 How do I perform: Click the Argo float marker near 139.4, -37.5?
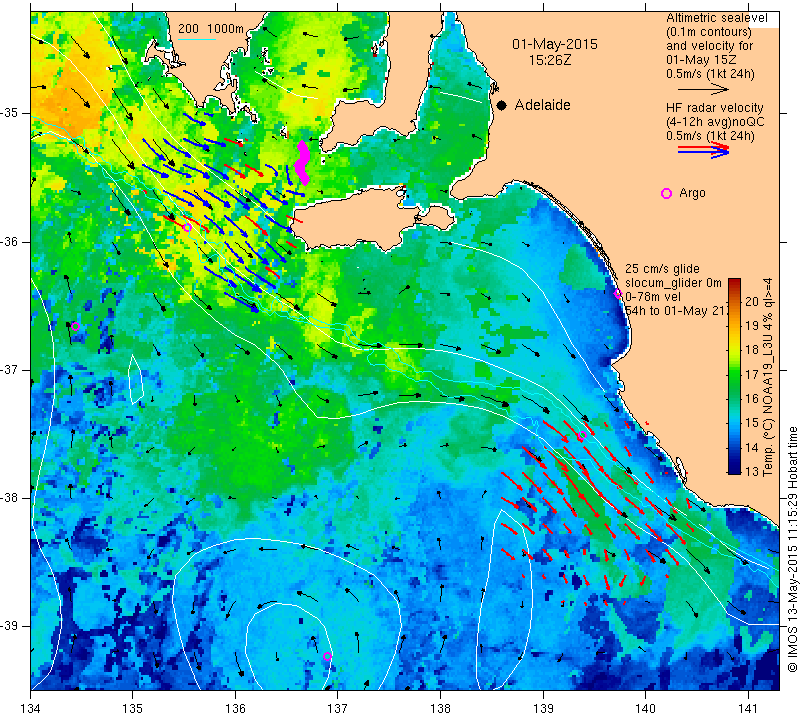[583, 436]
